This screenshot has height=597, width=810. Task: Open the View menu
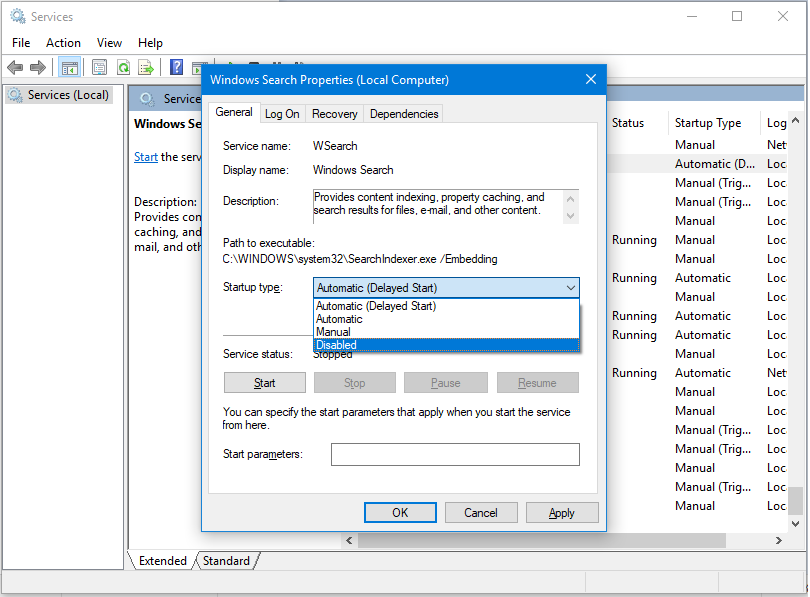pos(109,43)
